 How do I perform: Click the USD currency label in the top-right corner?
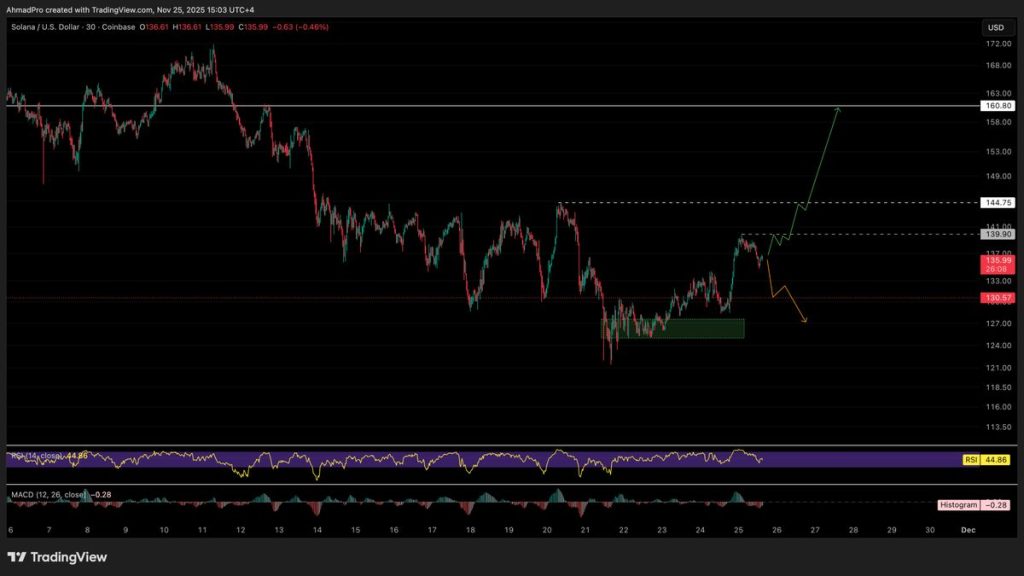(994, 27)
